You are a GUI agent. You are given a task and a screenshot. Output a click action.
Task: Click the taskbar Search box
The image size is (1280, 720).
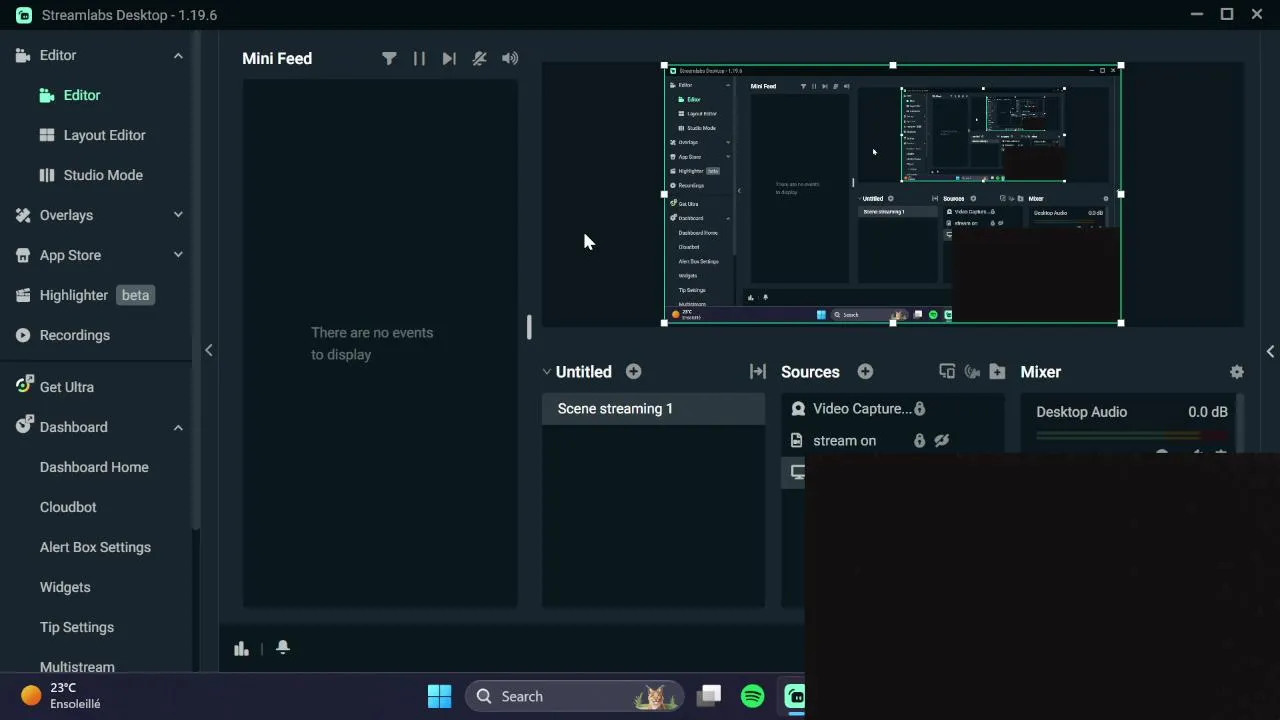[x=574, y=696]
